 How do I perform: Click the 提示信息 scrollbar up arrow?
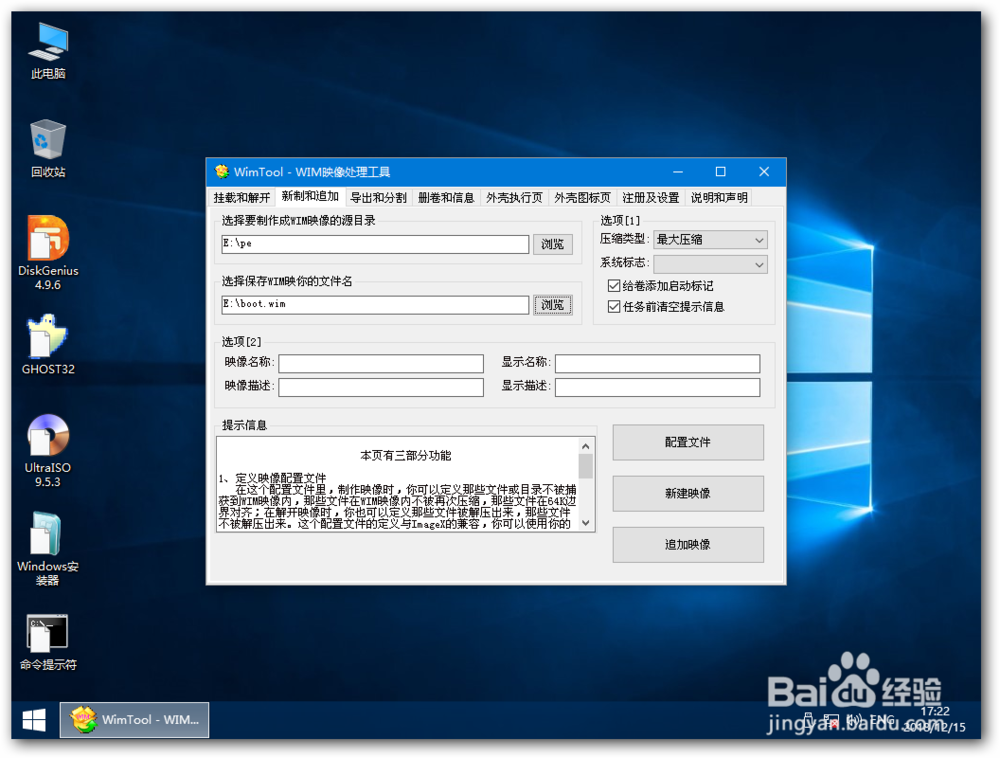pos(585,446)
